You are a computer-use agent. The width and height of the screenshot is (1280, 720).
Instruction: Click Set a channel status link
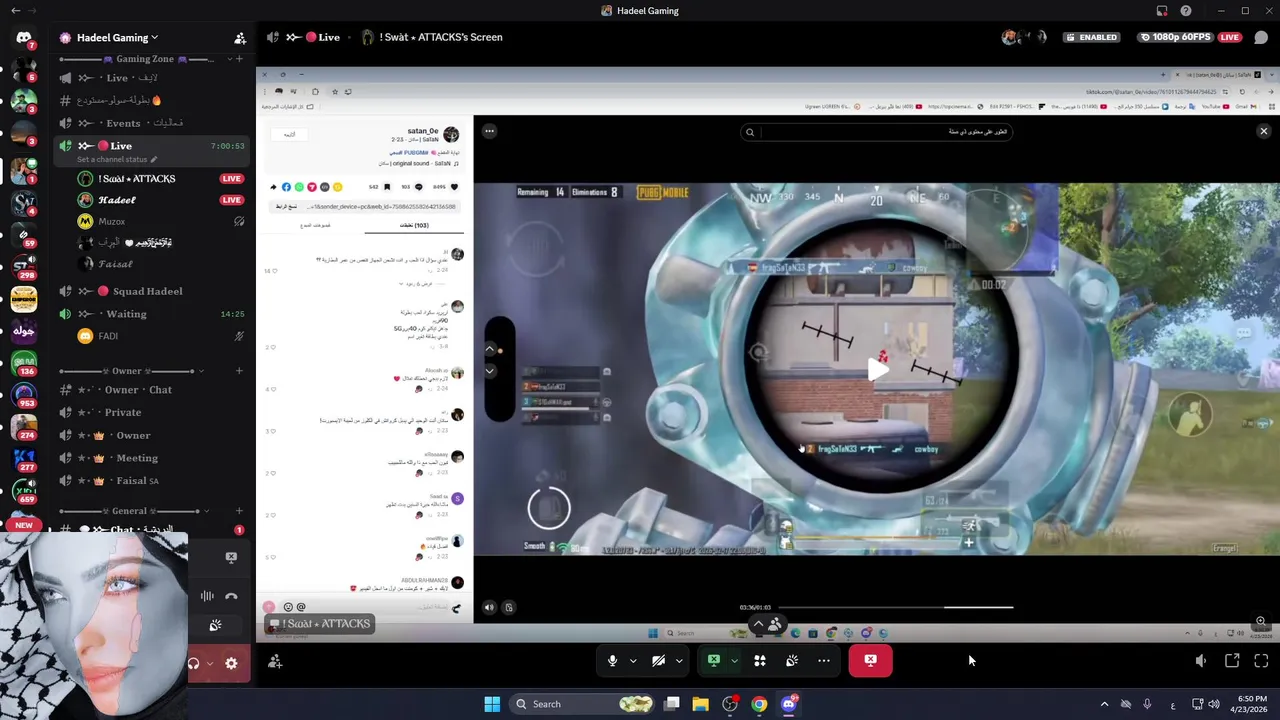[117, 160]
